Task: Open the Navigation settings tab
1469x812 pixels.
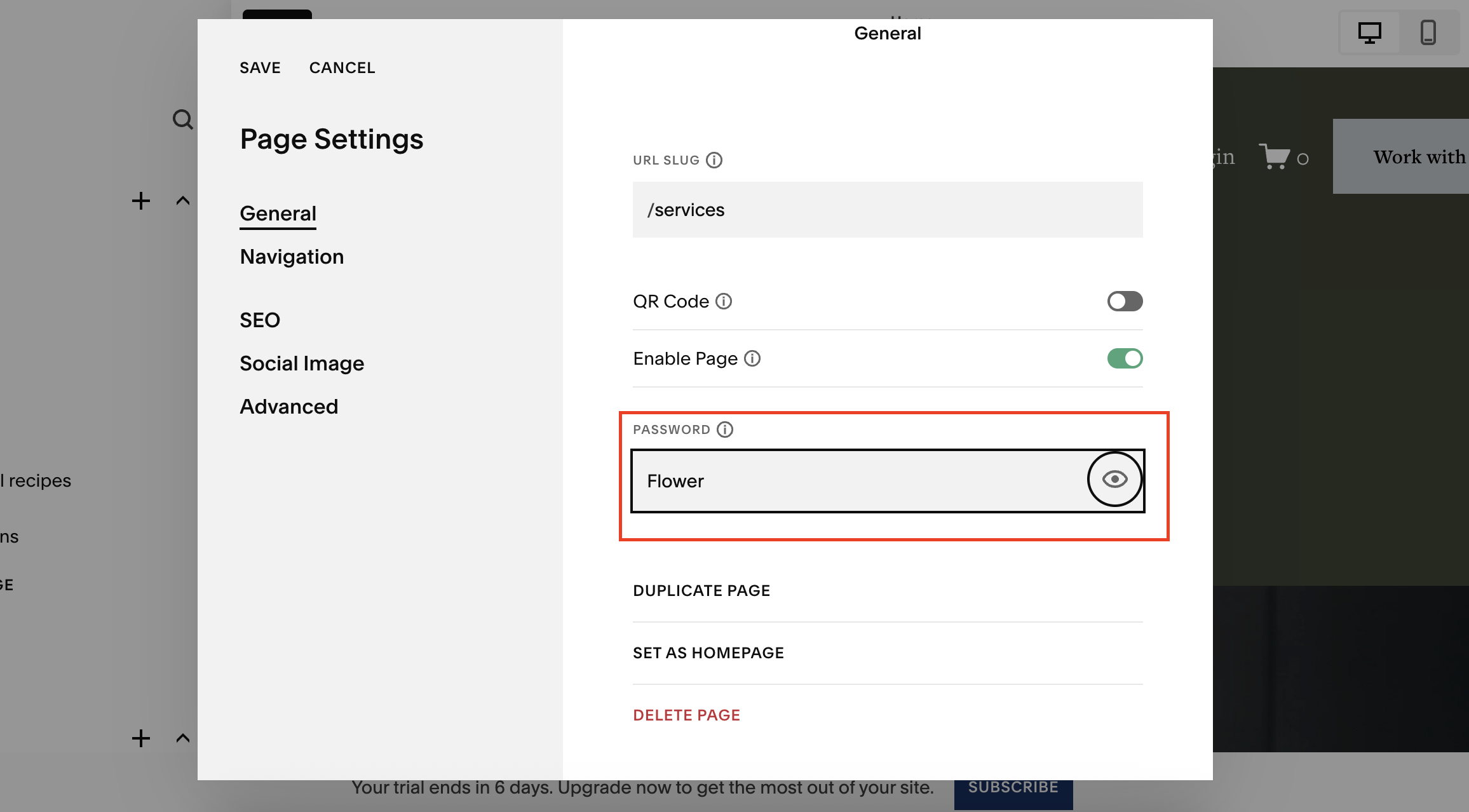Action: tap(292, 257)
